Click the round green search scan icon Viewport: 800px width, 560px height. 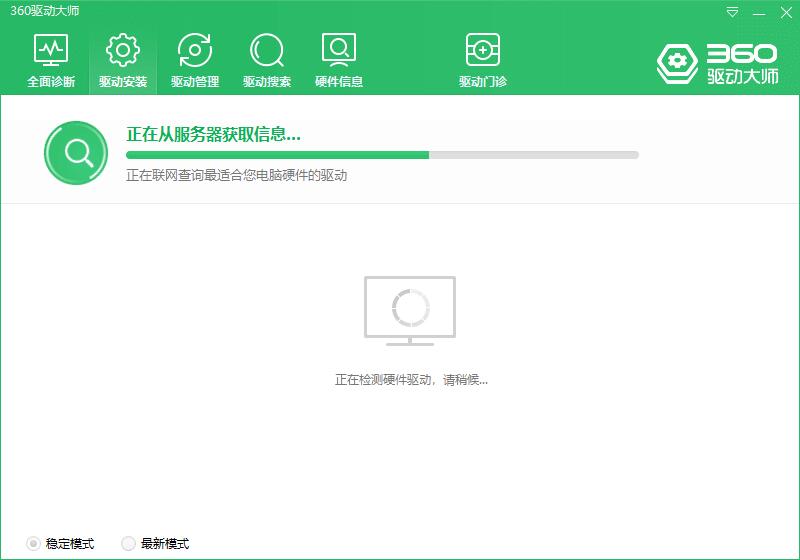coord(76,152)
